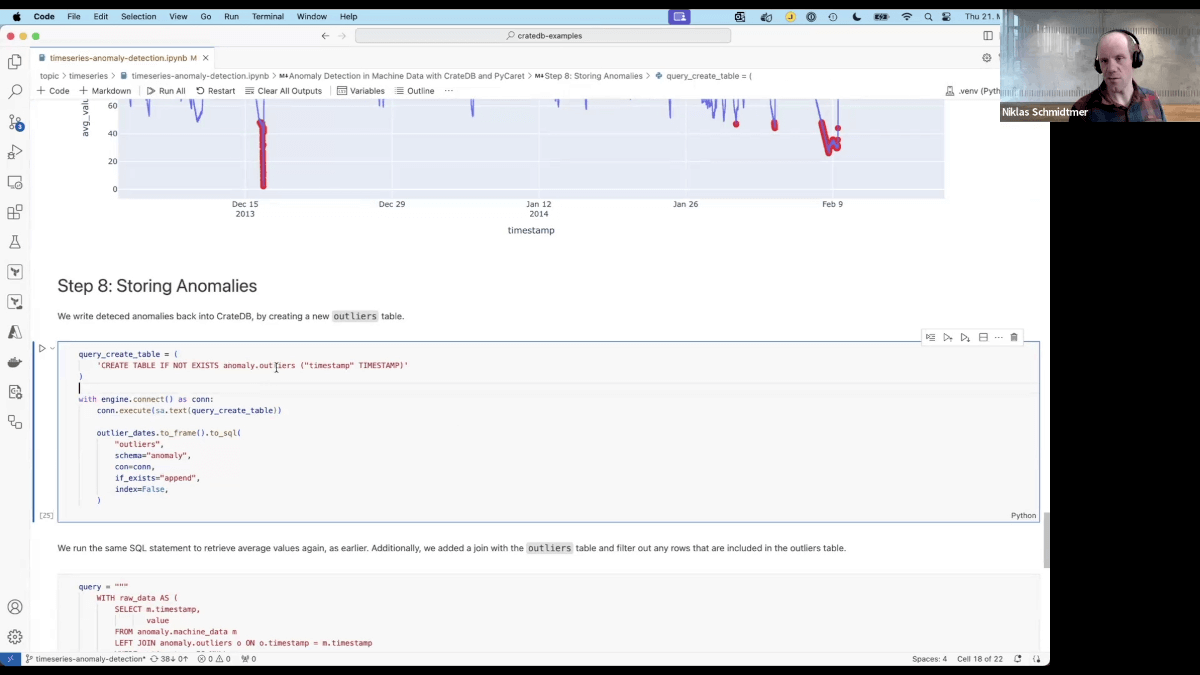Viewport: 1200px width, 675px height.
Task: Open the Docker view in sidebar
Action: pos(15,362)
